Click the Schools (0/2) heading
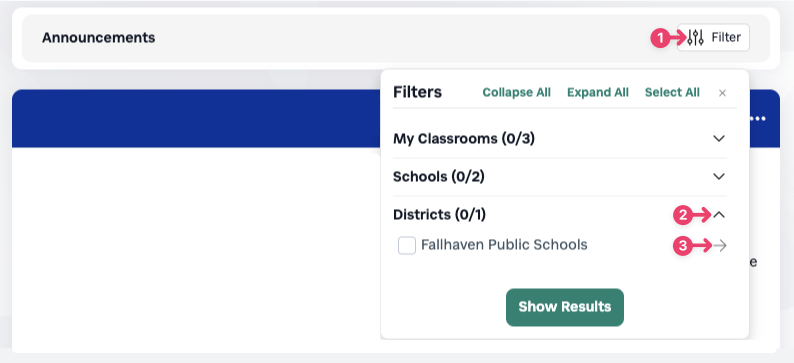 (x=439, y=177)
